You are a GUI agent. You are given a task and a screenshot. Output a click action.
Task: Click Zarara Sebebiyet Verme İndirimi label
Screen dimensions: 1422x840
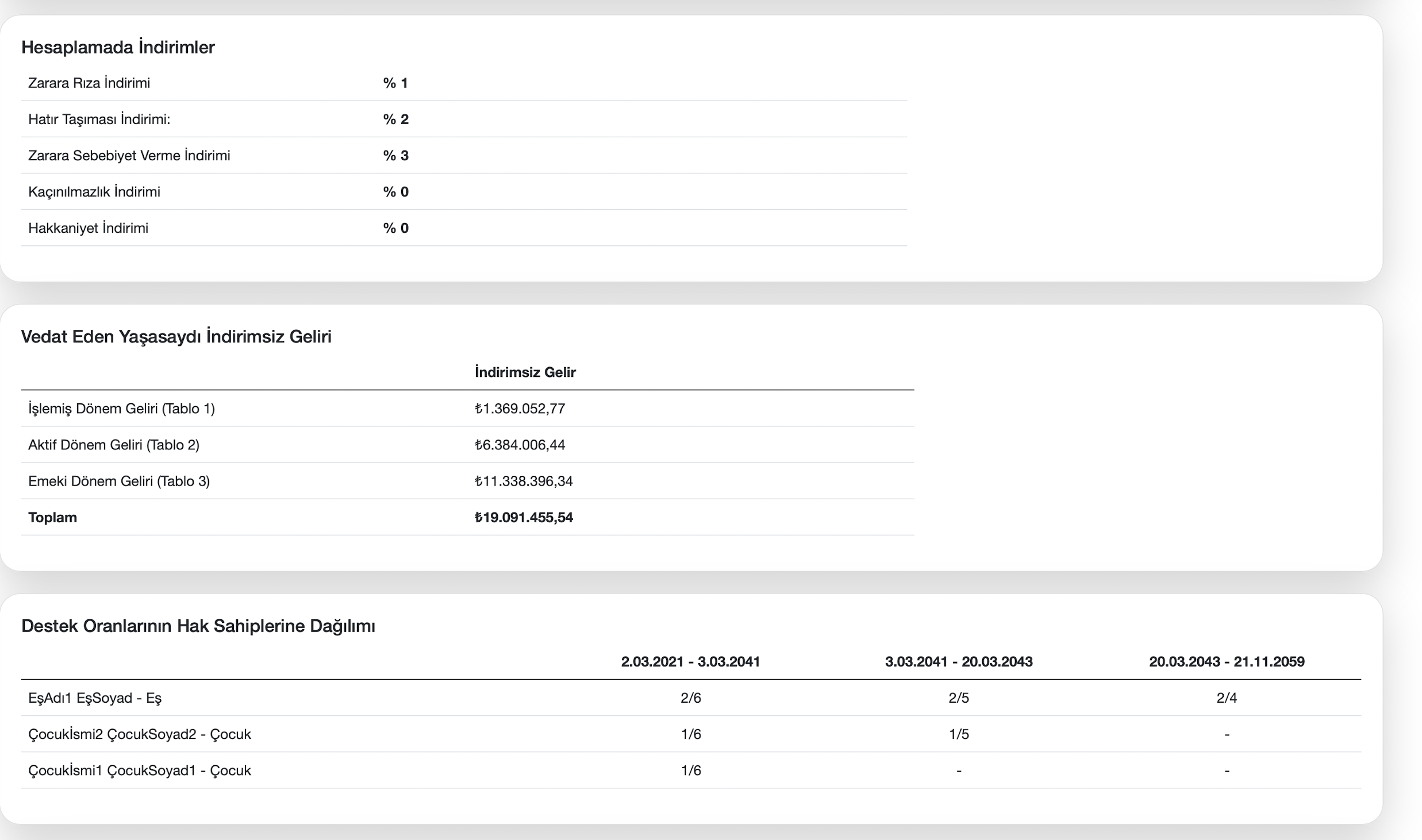pos(129,155)
